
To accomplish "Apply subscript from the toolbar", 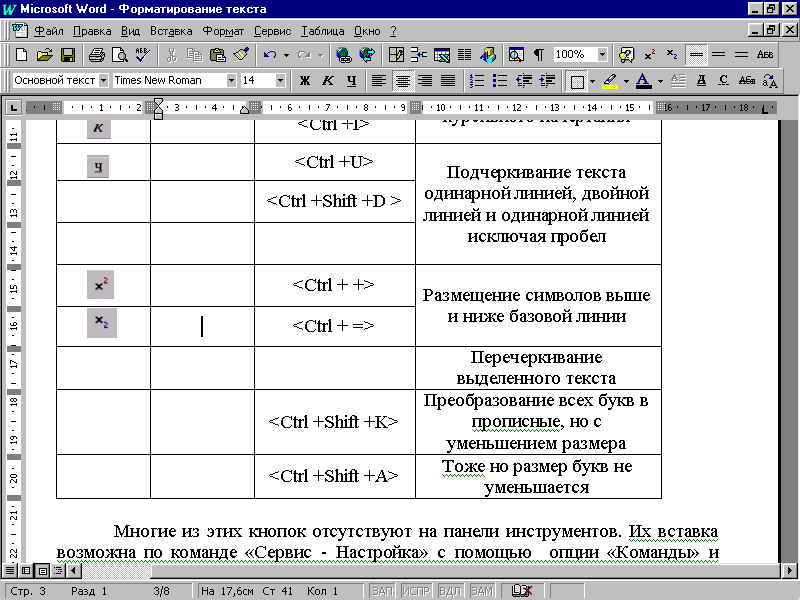I will point(672,54).
